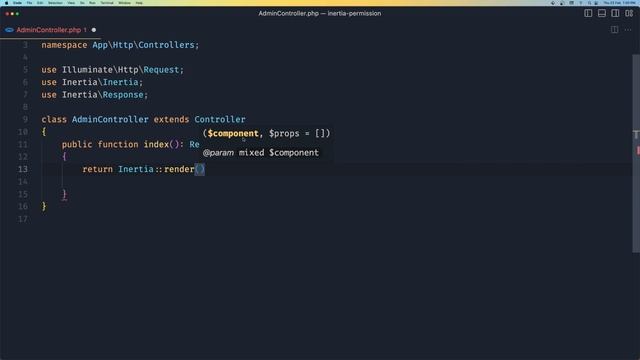640x360 pixels.
Task: Toggle the primary side bar layout icon
Action: (588, 13)
